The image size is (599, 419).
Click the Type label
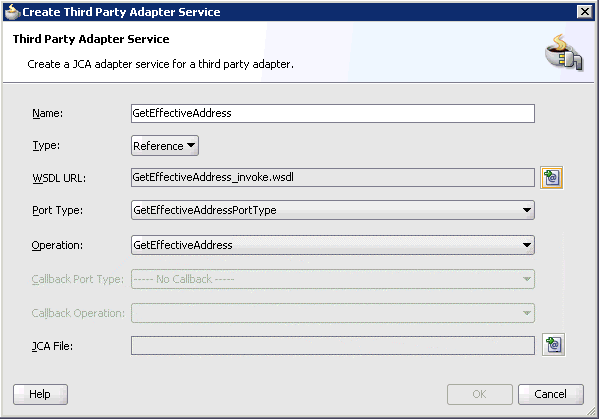tap(46, 146)
